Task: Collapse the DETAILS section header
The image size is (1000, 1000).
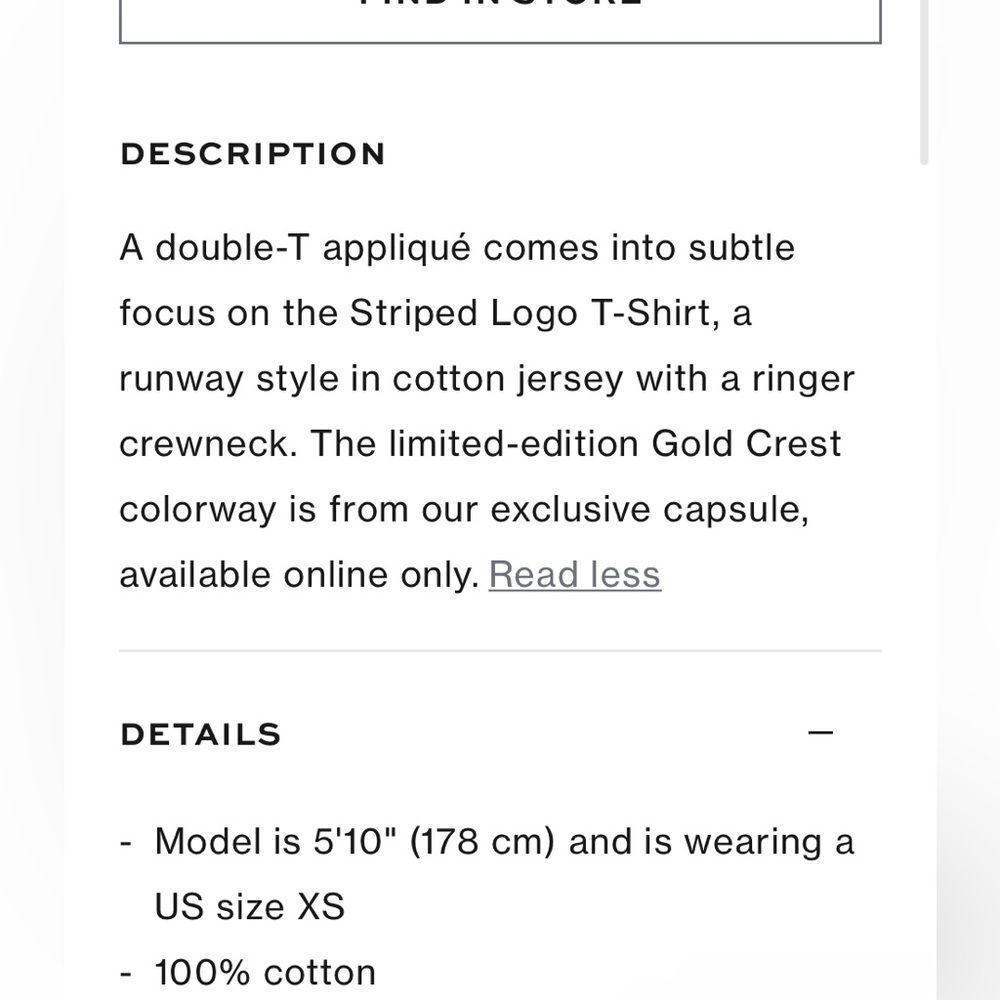Action: pyautogui.click(x=477, y=734)
